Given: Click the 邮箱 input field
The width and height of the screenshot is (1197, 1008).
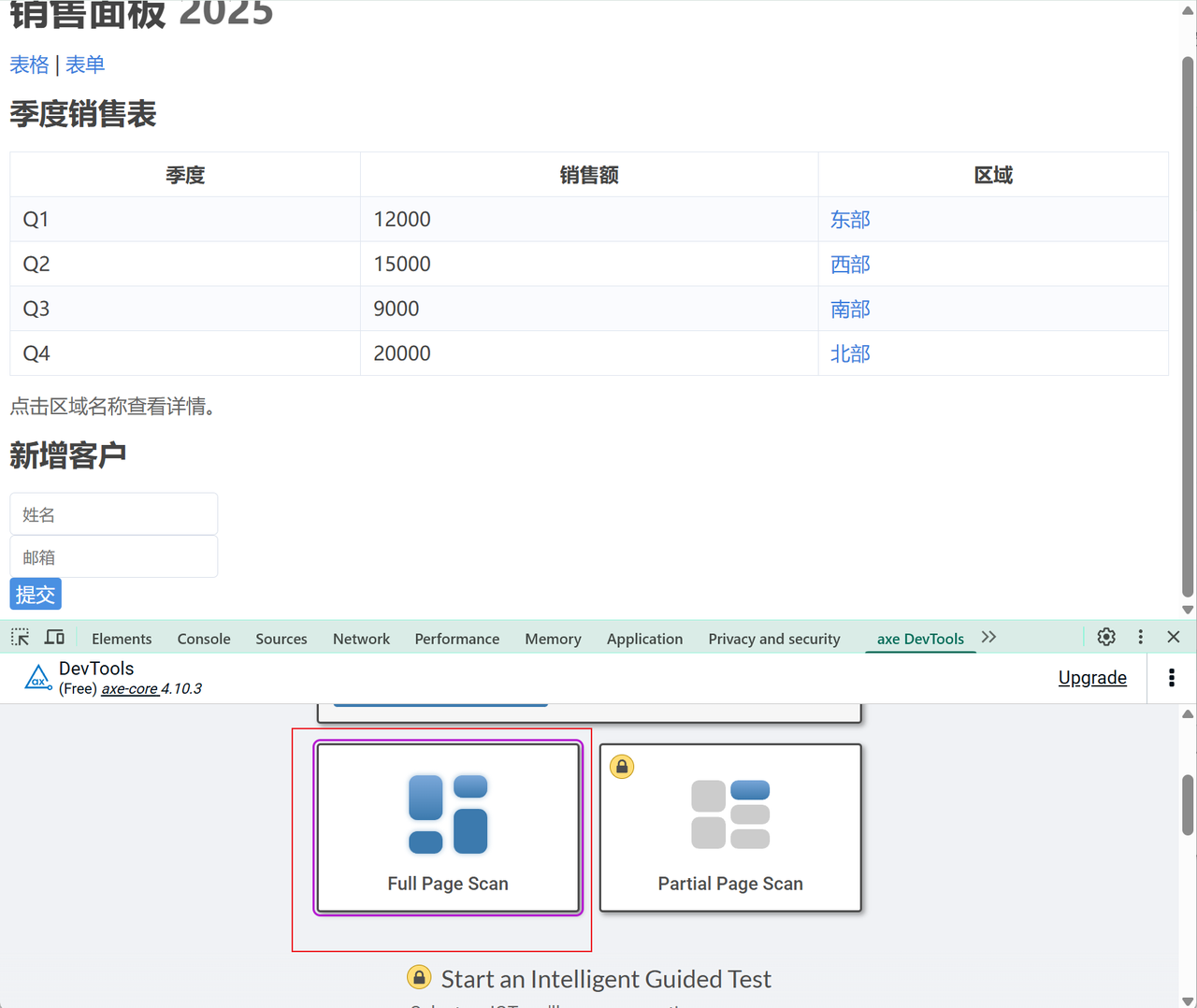Looking at the screenshot, I should [x=114, y=557].
